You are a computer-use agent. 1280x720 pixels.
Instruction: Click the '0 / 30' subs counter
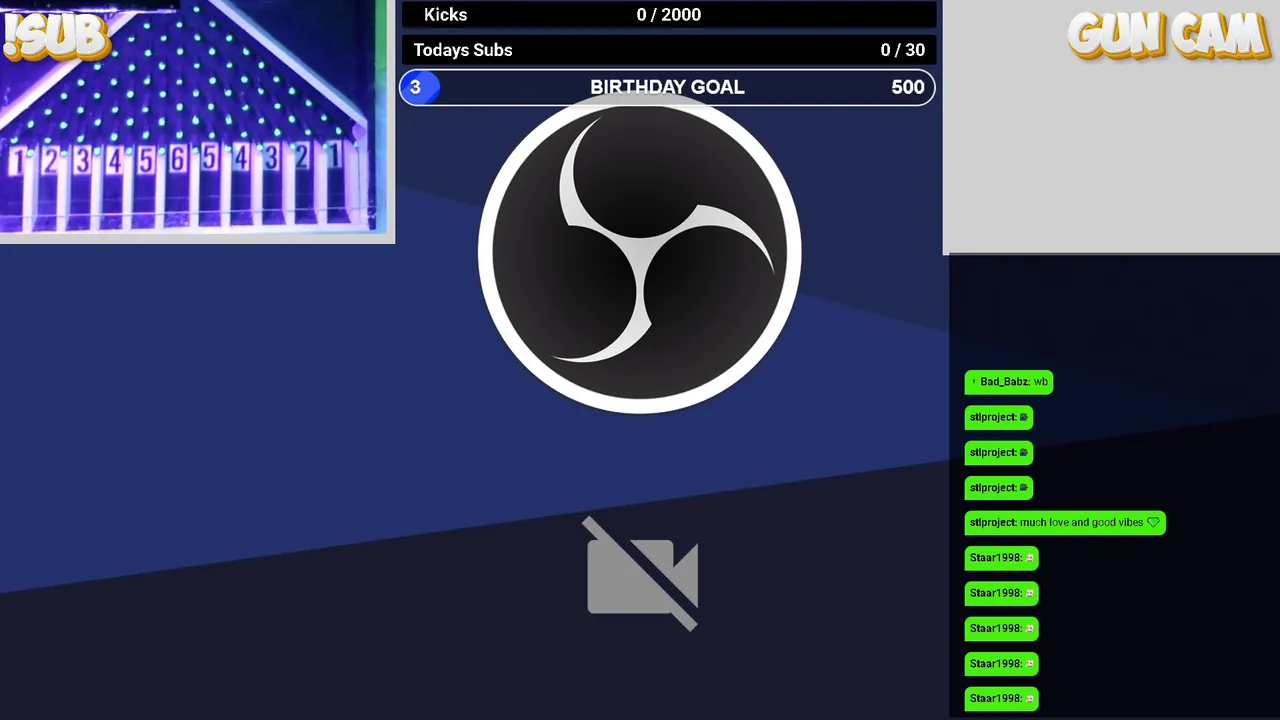[x=902, y=50]
